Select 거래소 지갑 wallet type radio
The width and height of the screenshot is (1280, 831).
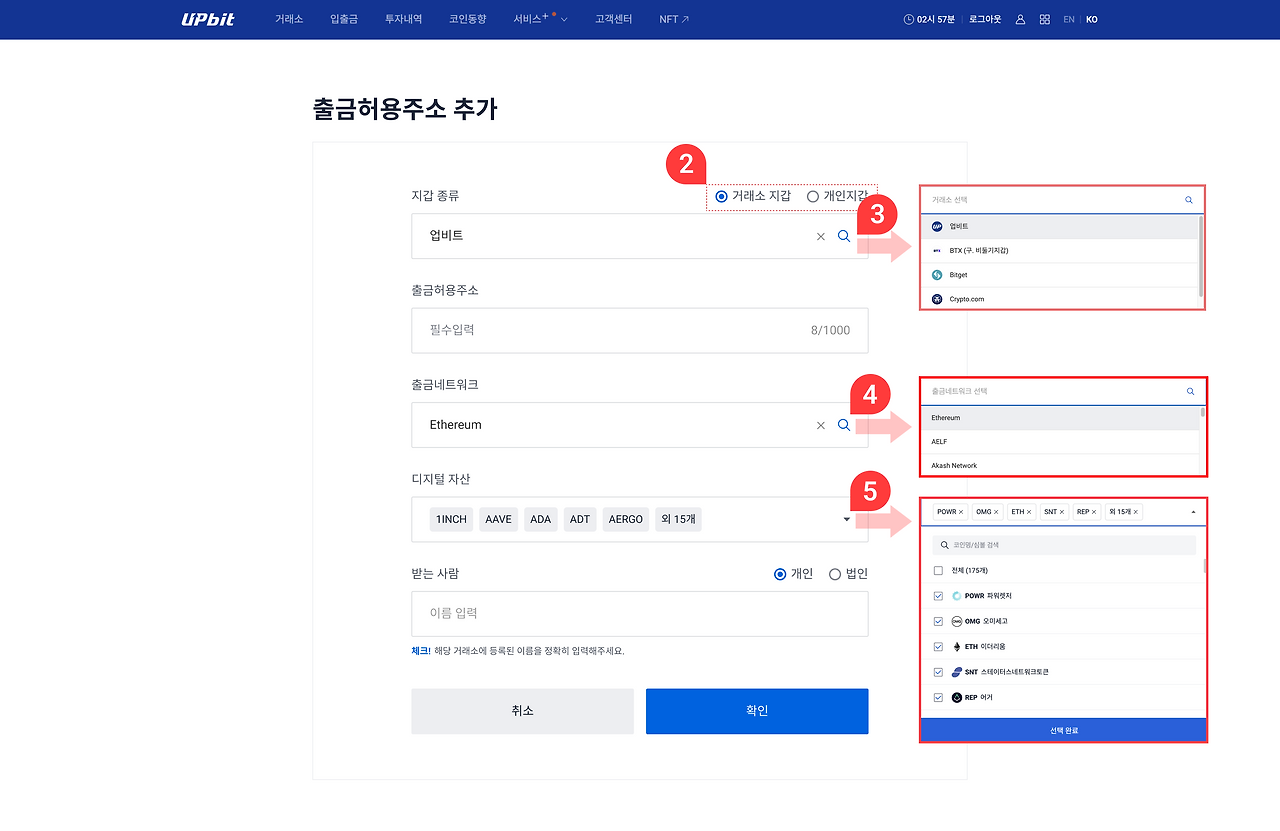point(722,196)
